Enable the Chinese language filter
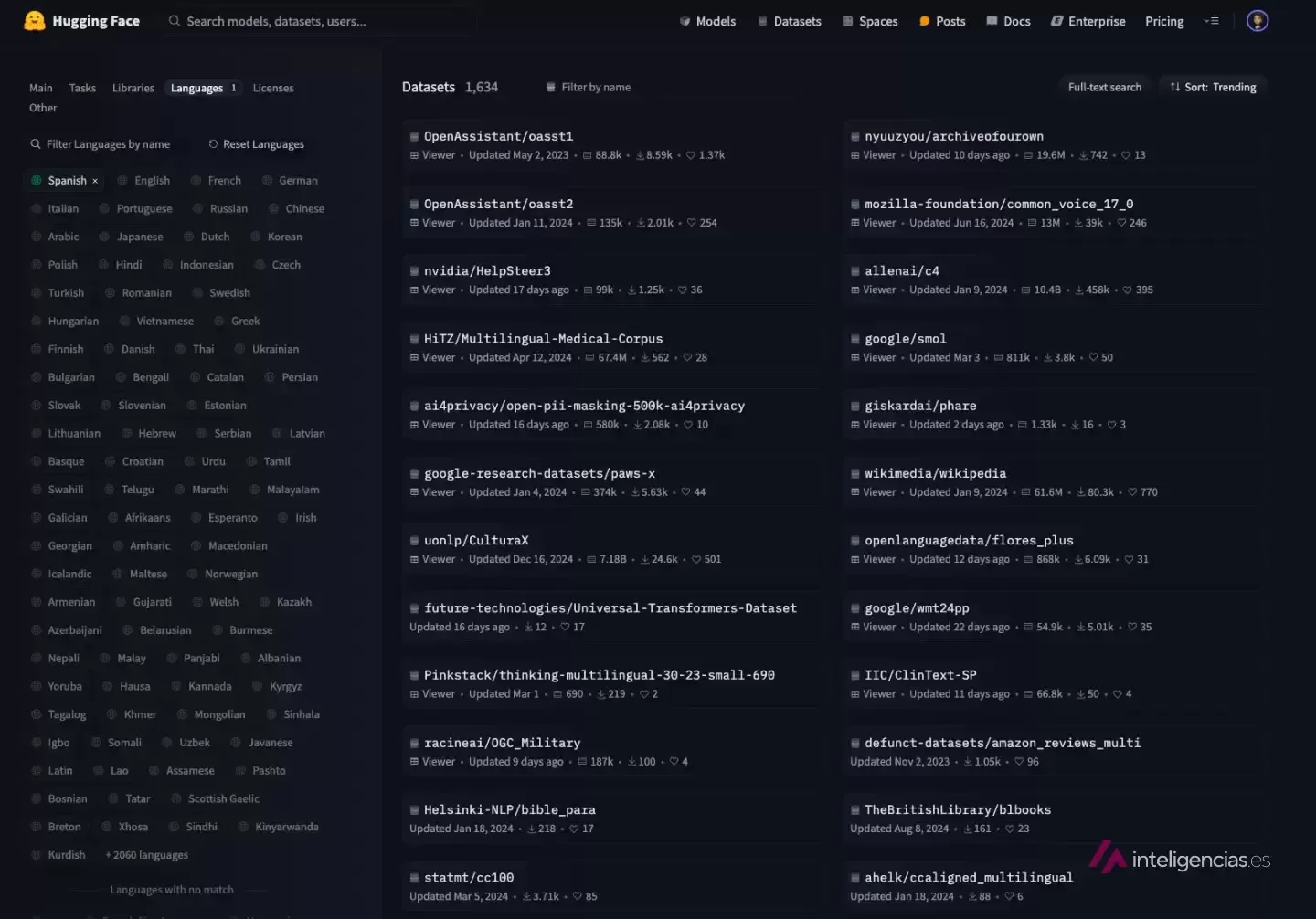 pyautogui.click(x=296, y=209)
